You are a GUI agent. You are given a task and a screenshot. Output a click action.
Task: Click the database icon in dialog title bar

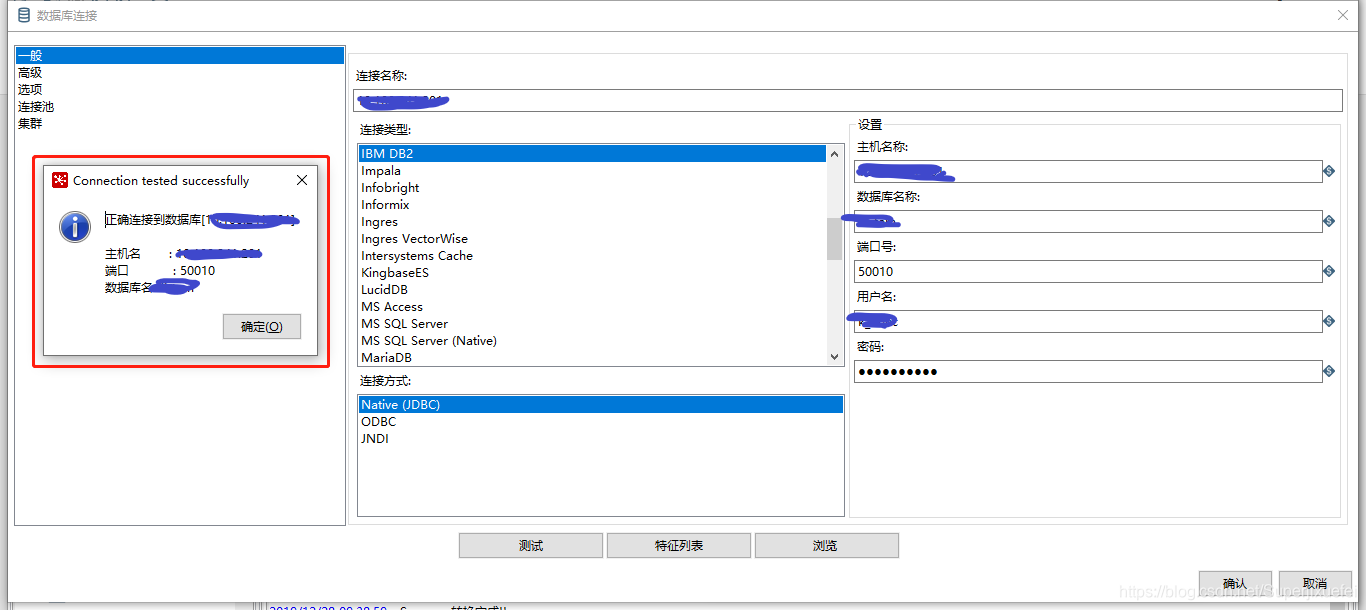tap(24, 15)
